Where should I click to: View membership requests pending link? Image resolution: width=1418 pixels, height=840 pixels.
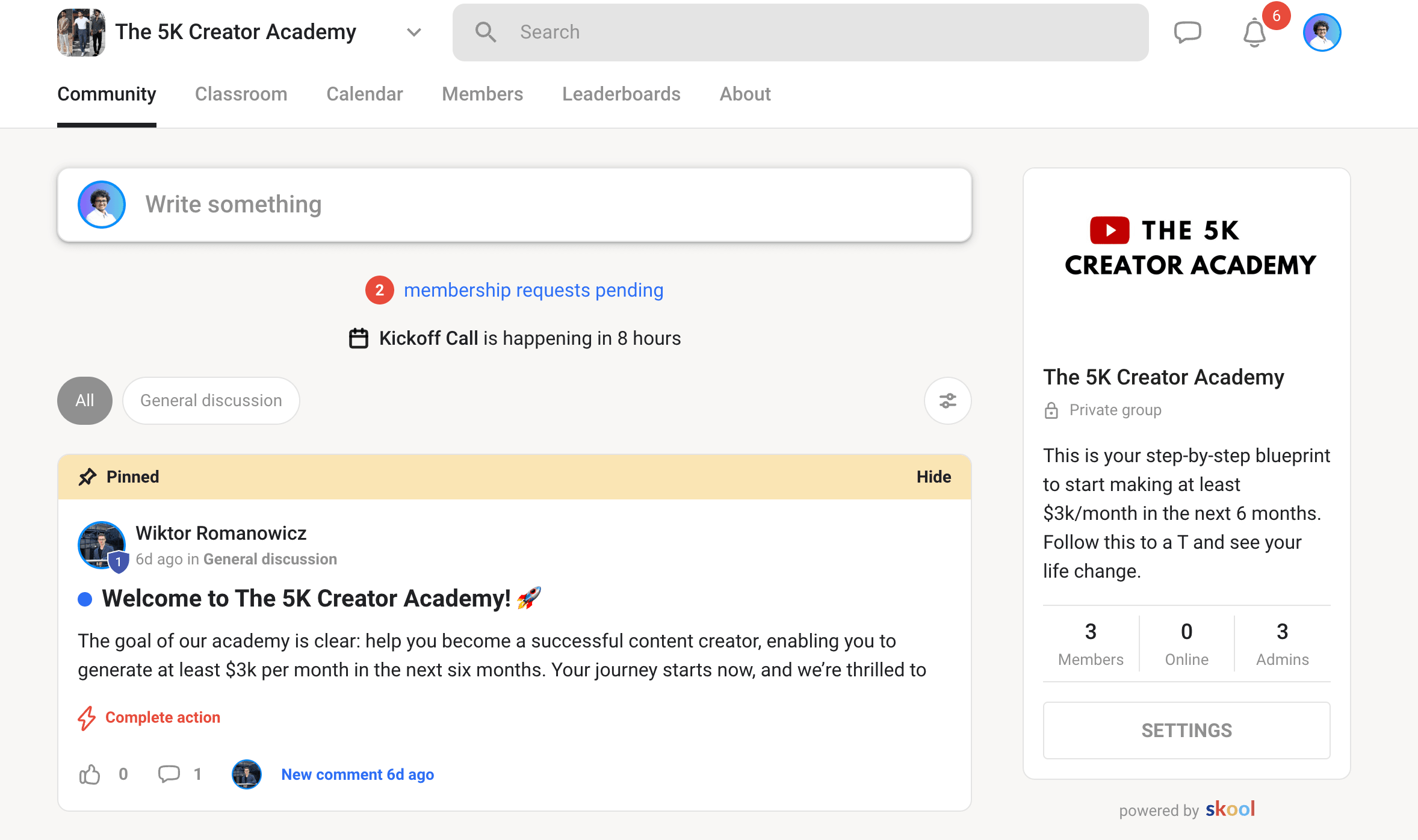tap(533, 290)
